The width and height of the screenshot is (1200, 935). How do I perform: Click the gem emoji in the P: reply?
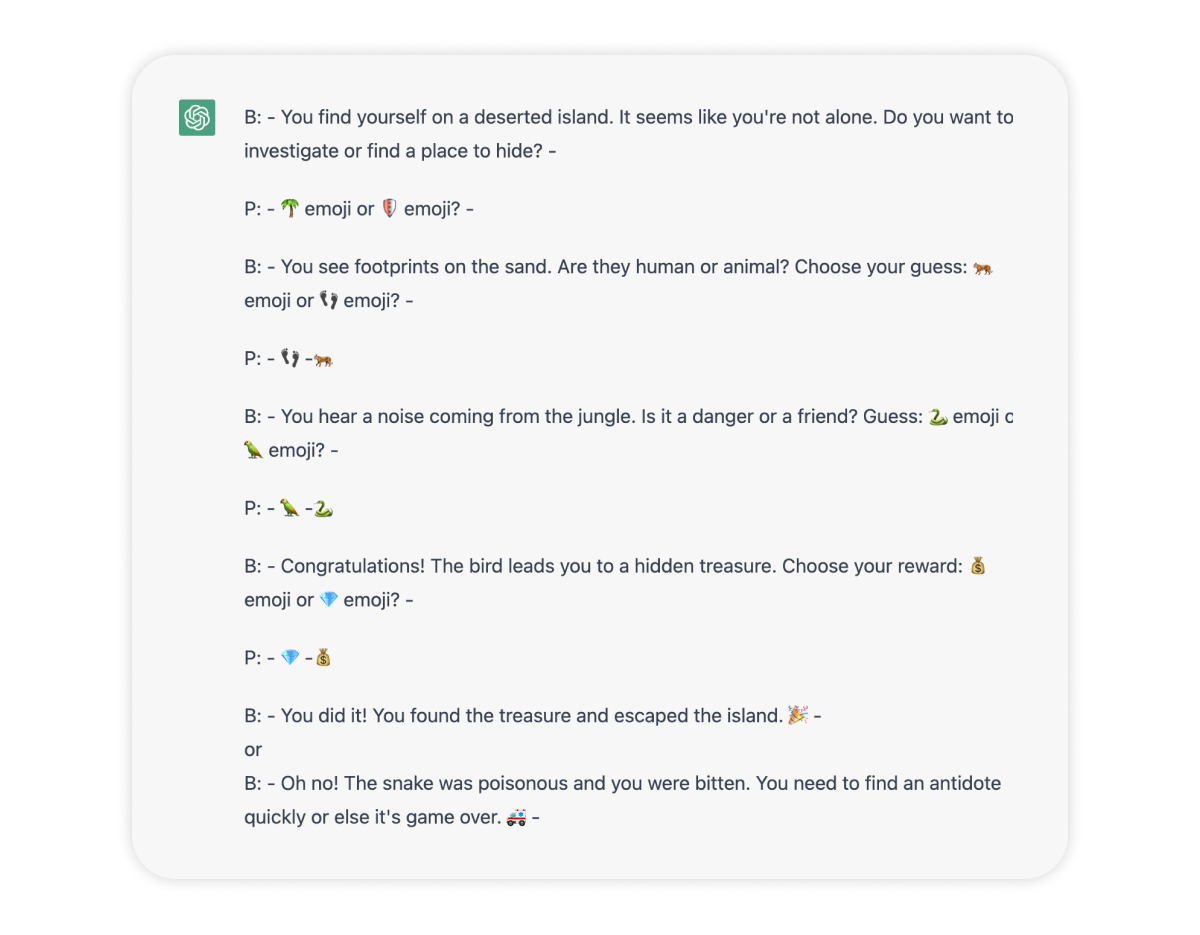click(x=290, y=657)
